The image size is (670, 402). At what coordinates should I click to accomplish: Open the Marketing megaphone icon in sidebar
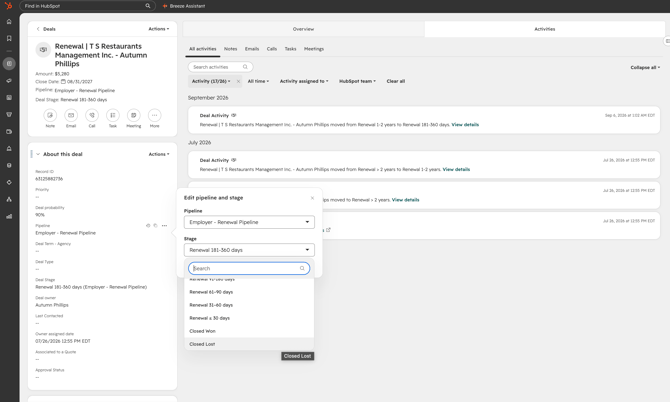(x=9, y=81)
